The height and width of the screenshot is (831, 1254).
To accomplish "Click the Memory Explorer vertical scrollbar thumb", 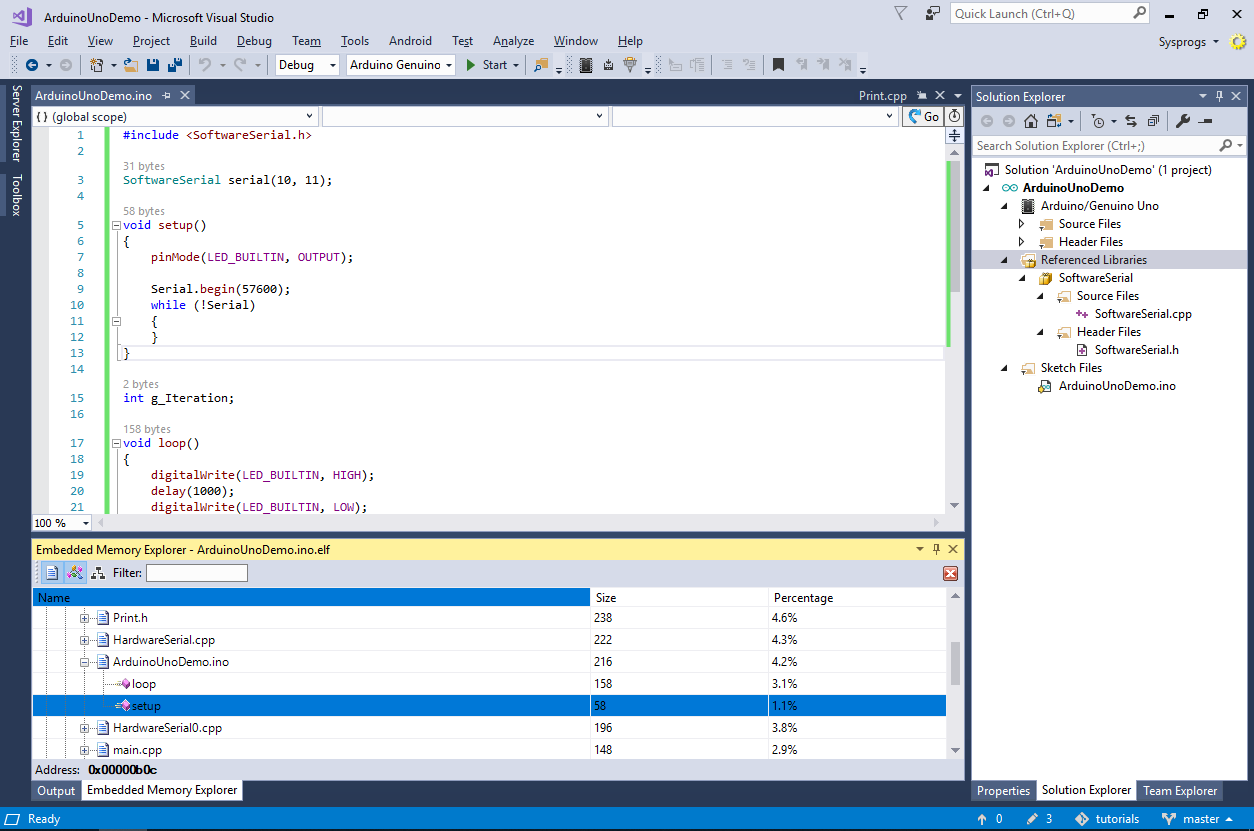I will (x=955, y=664).
